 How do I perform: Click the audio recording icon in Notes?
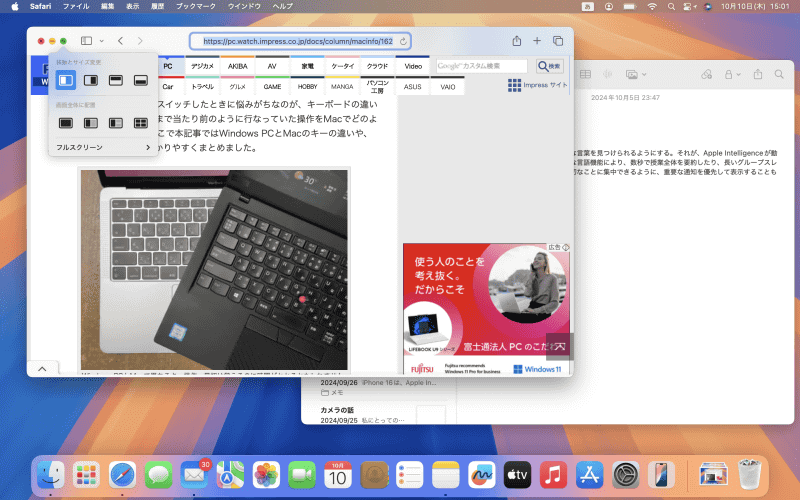[x=607, y=74]
